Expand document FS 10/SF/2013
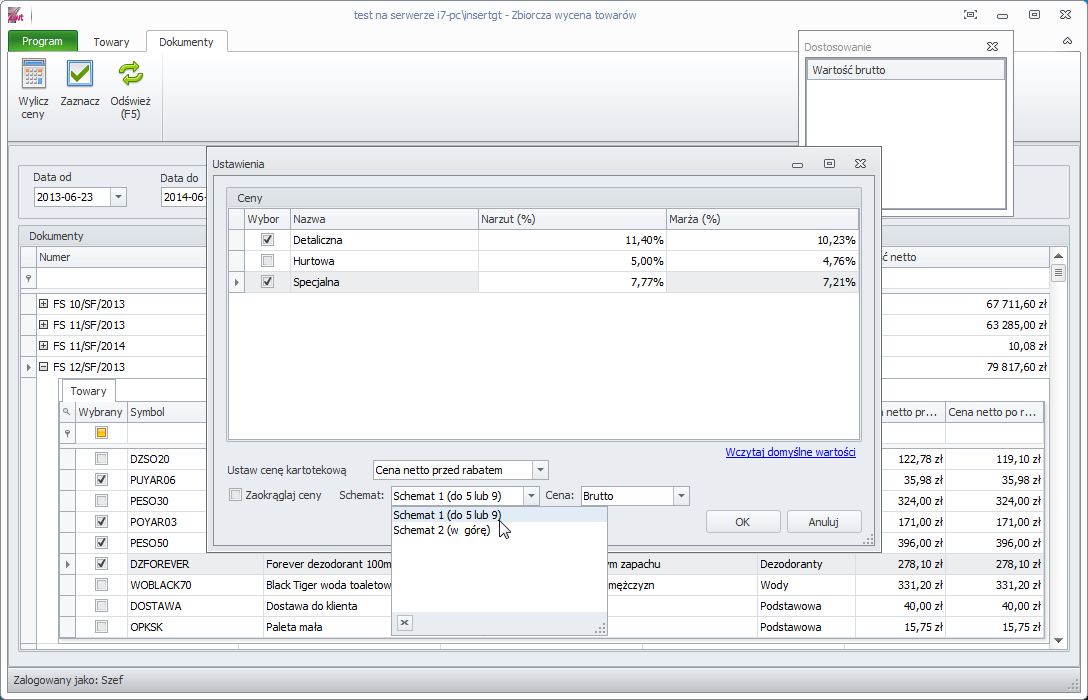Screen dimensions: 1088x700 pyautogui.click(x=44, y=304)
